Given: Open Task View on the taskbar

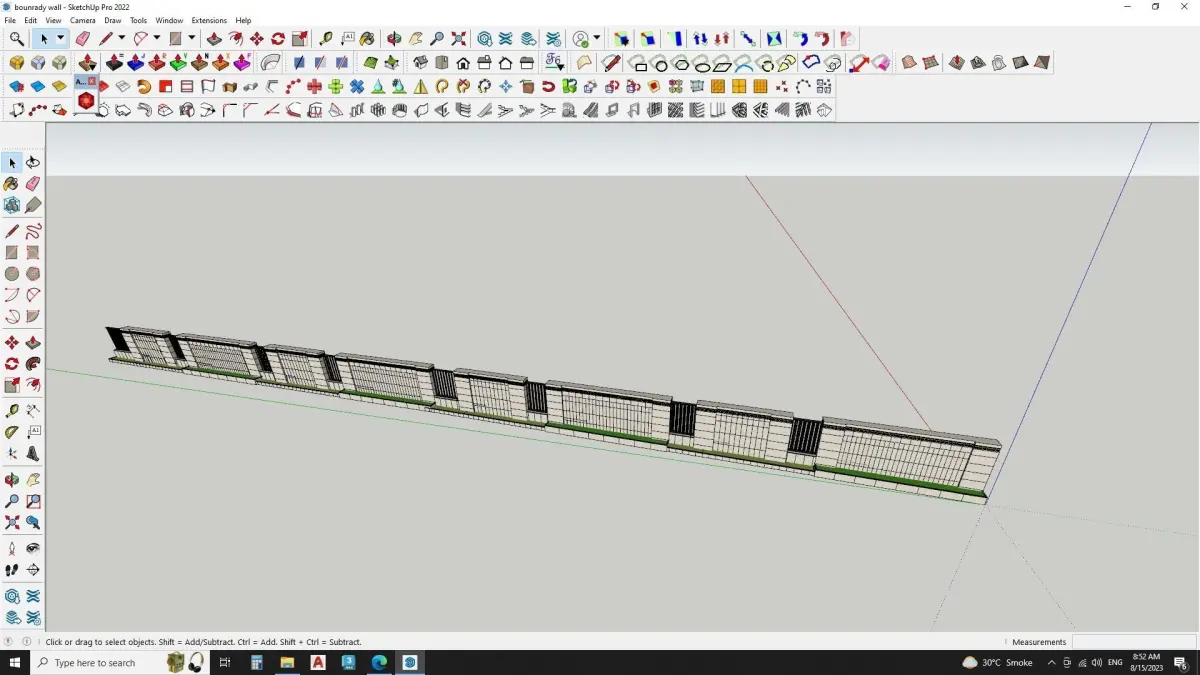Looking at the screenshot, I should coord(225,662).
